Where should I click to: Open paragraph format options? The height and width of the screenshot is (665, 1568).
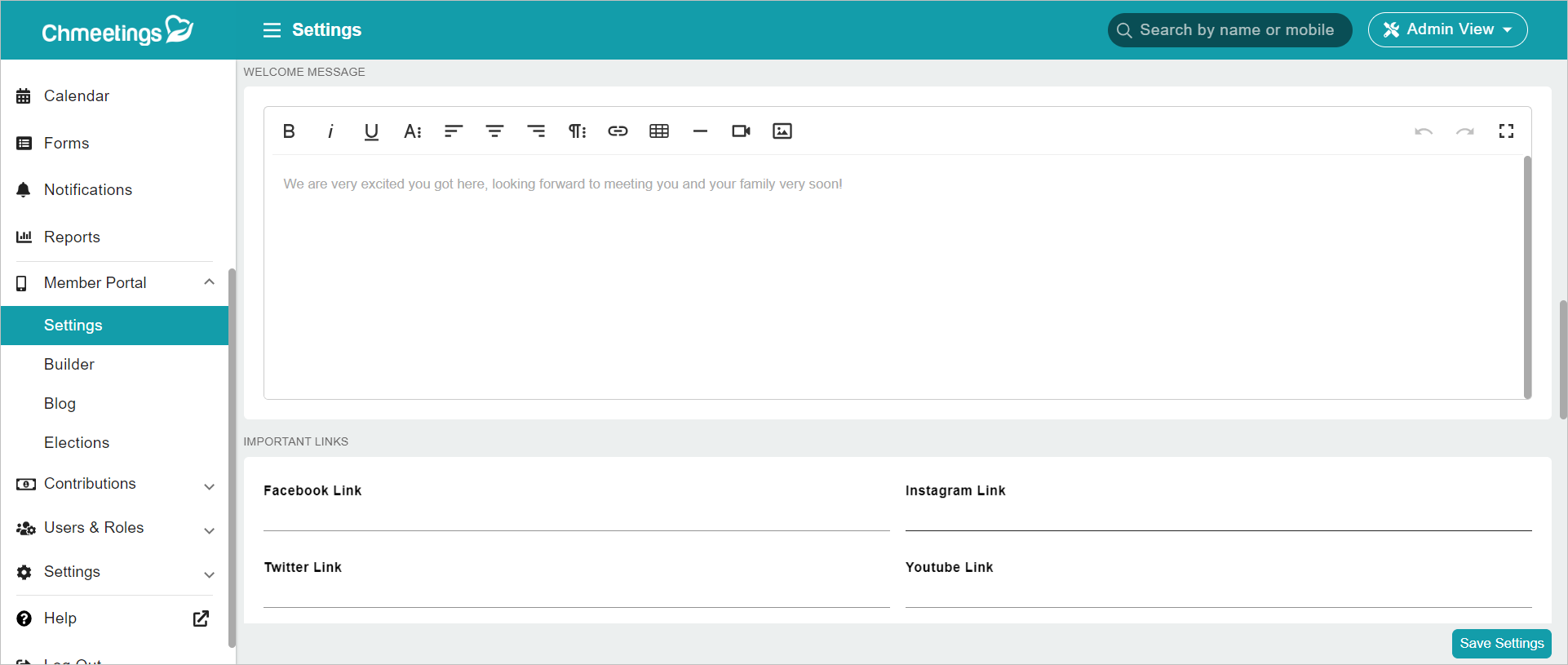tap(577, 131)
